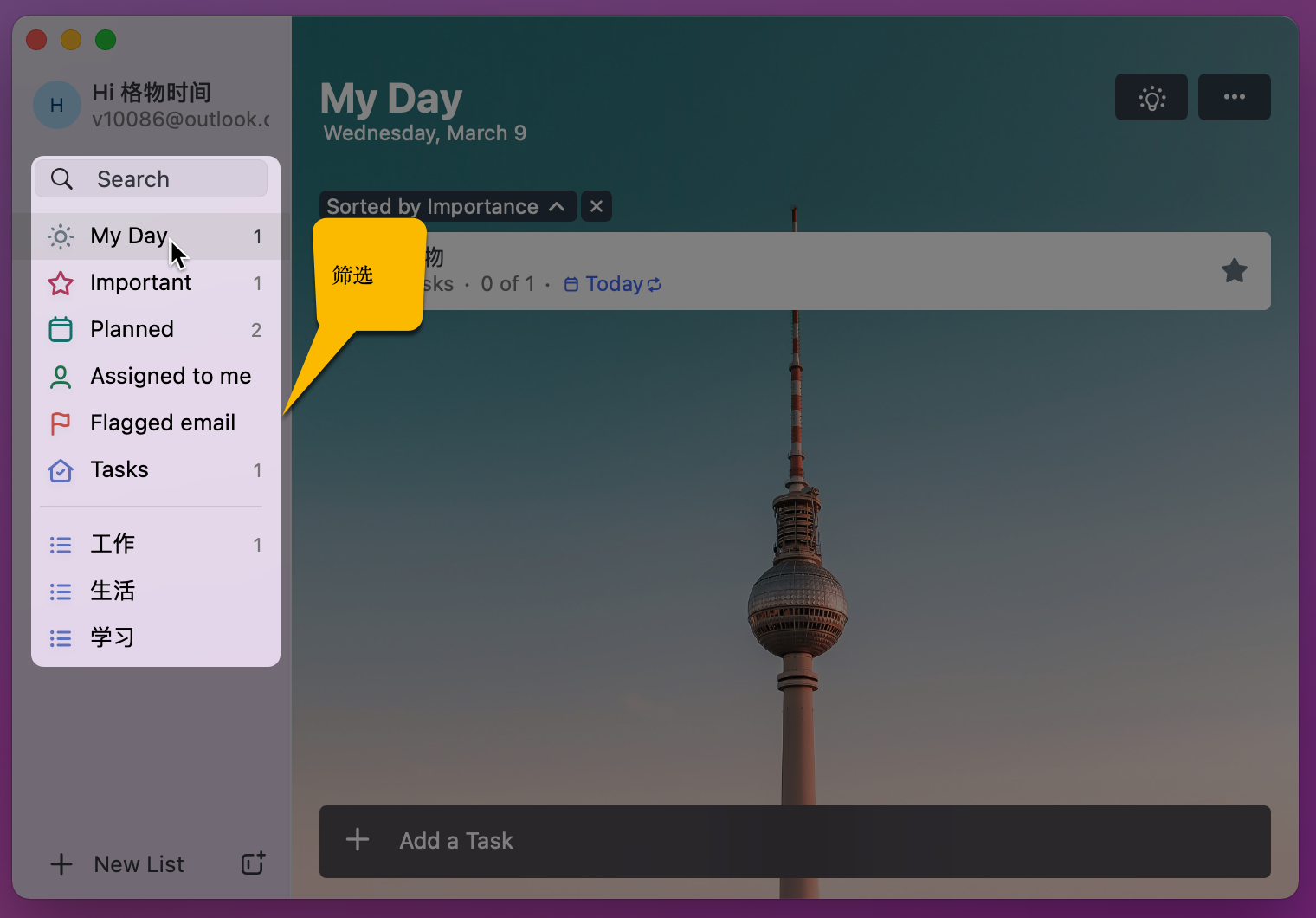The width and height of the screenshot is (1316, 918).
Task: Click the new group icon
Action: [253, 863]
